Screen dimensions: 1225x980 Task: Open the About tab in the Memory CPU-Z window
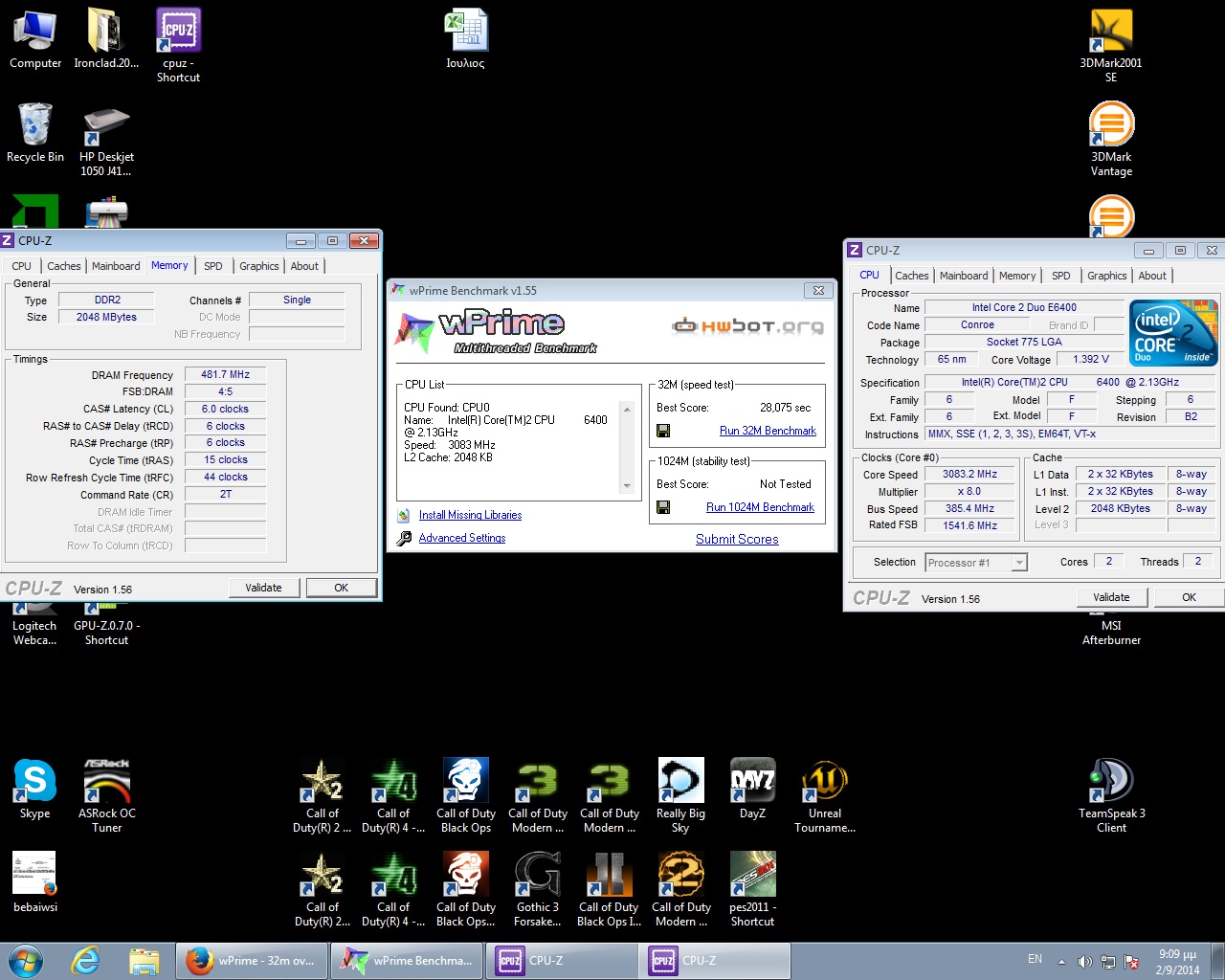pyautogui.click(x=304, y=266)
